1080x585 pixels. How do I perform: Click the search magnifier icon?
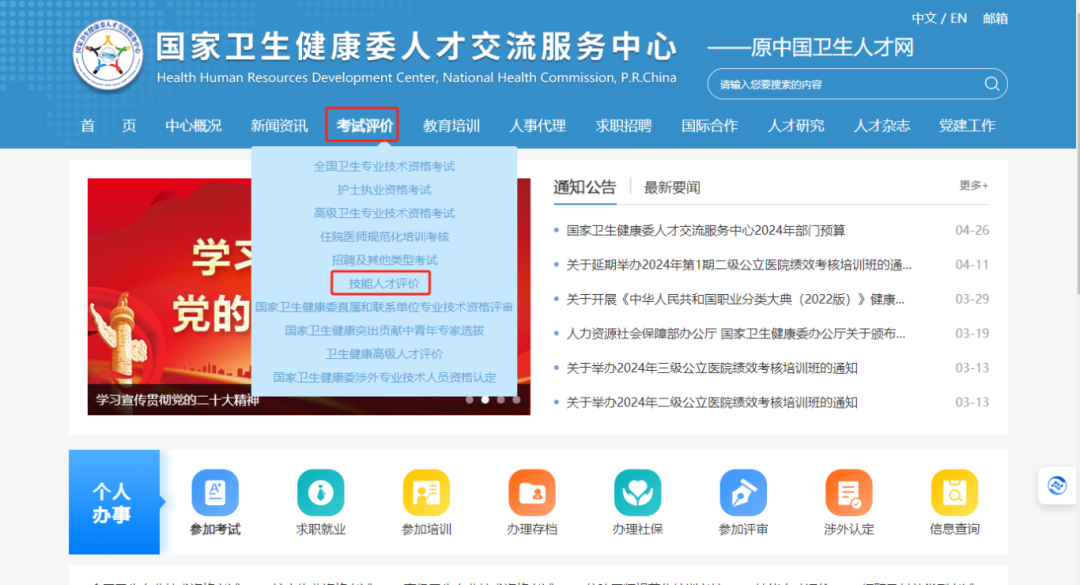coord(991,84)
